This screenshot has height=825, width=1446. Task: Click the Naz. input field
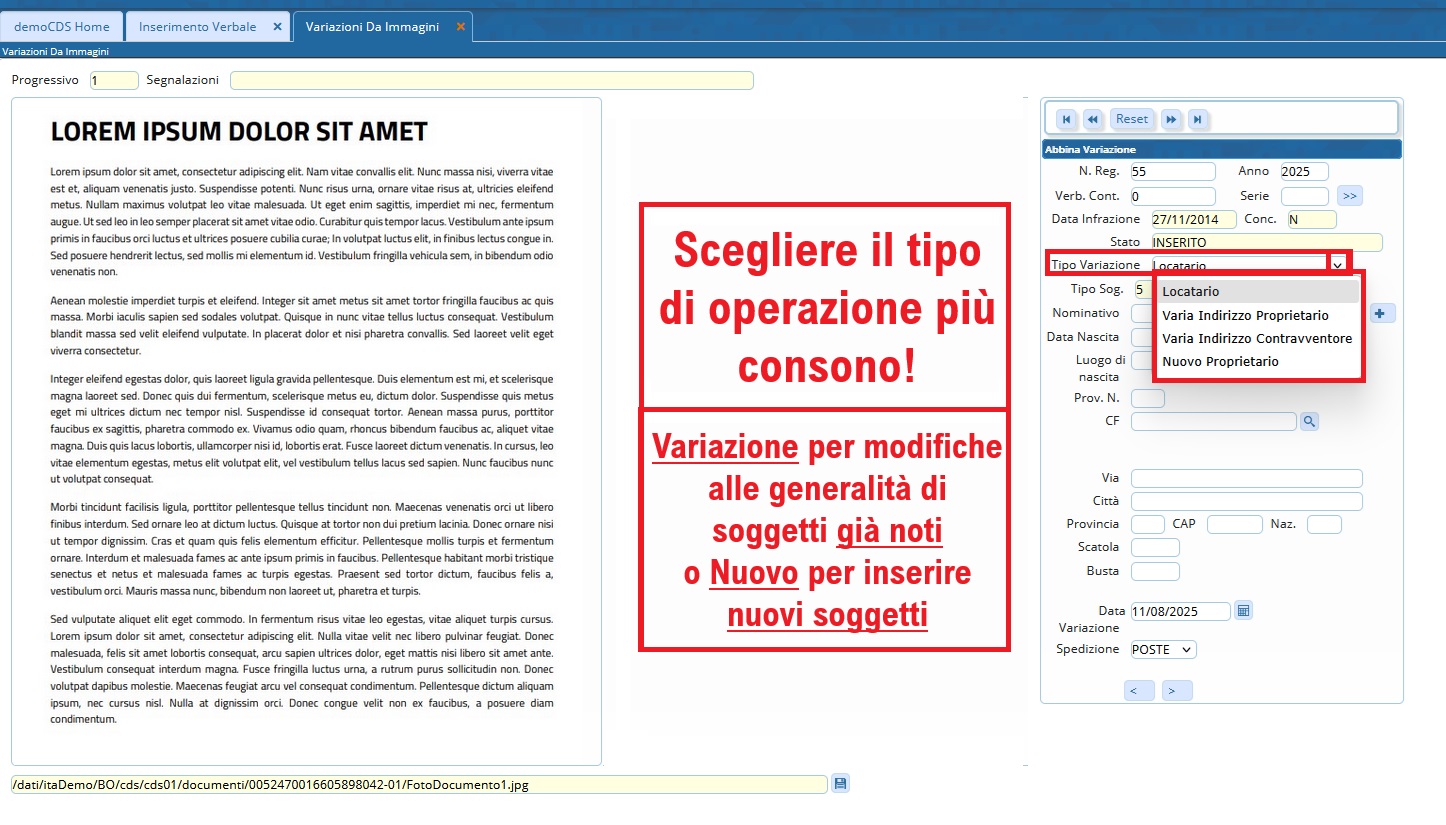tap(1324, 524)
